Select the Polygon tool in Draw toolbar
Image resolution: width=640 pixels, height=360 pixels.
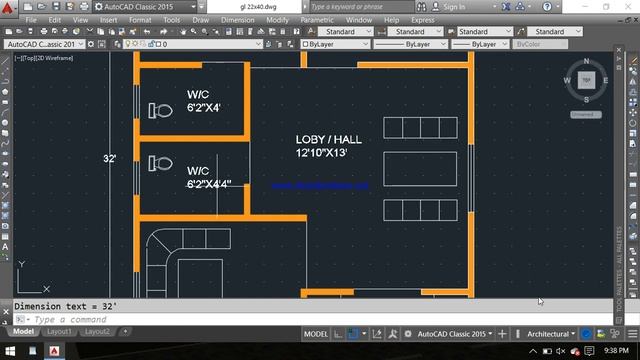(x=5, y=92)
